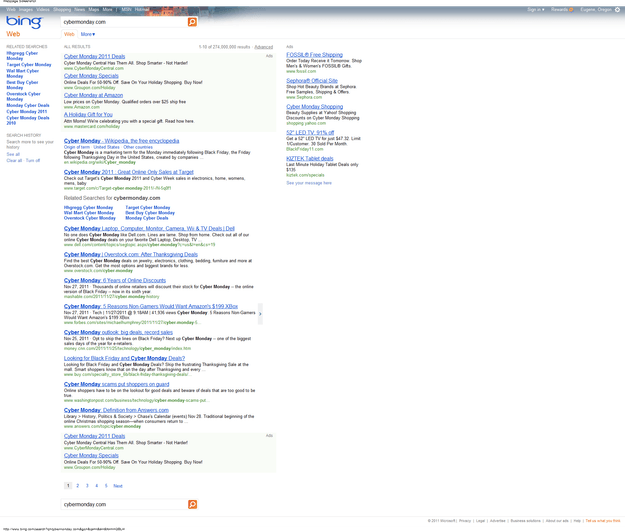Expand the Forbes result preview arrow

(260, 314)
